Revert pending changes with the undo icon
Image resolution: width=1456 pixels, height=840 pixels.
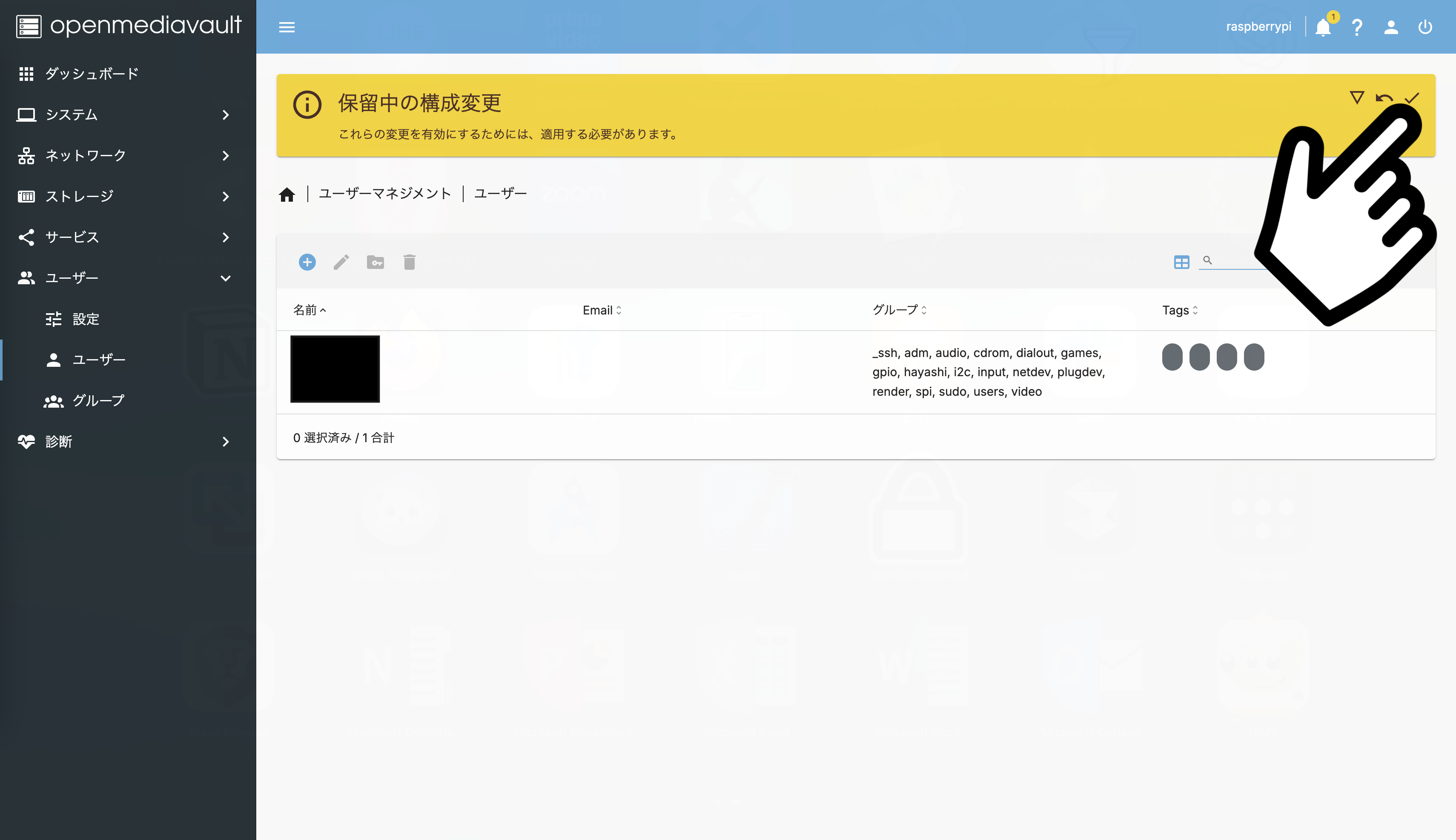pyautogui.click(x=1384, y=97)
